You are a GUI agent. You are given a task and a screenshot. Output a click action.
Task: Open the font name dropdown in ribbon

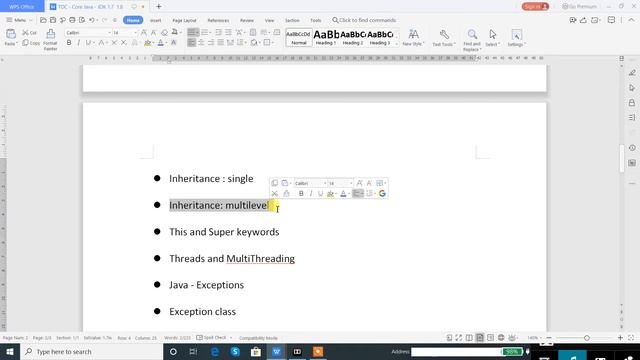point(109,33)
